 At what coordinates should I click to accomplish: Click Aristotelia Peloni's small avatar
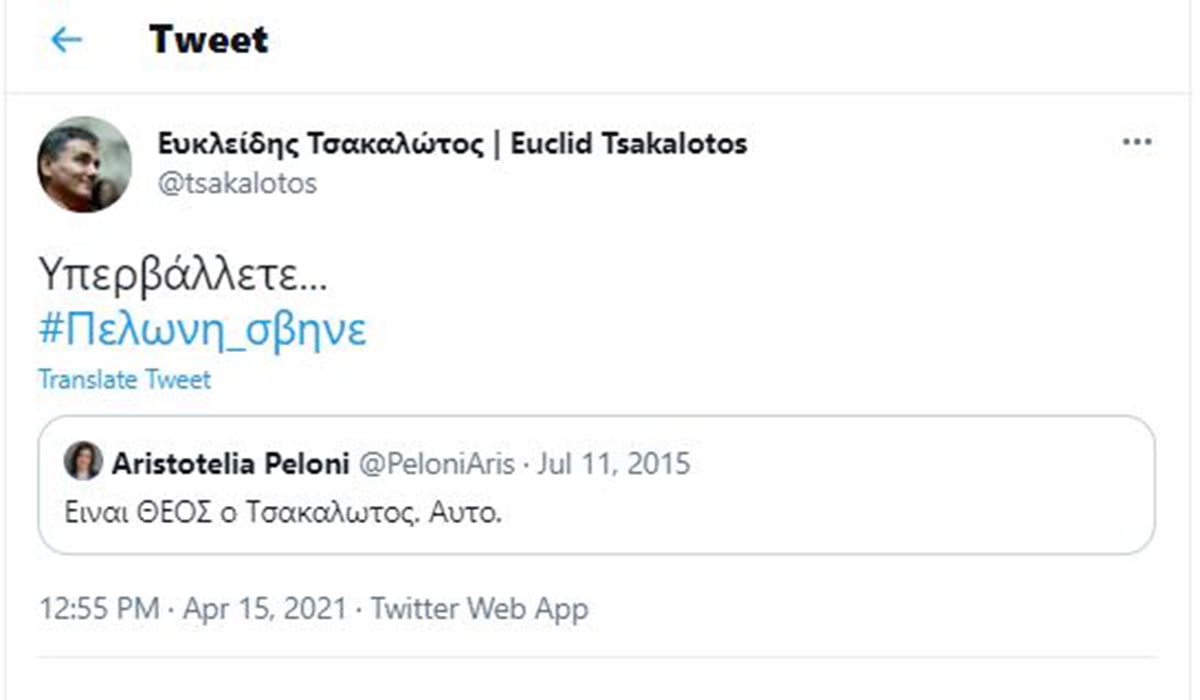coord(82,462)
